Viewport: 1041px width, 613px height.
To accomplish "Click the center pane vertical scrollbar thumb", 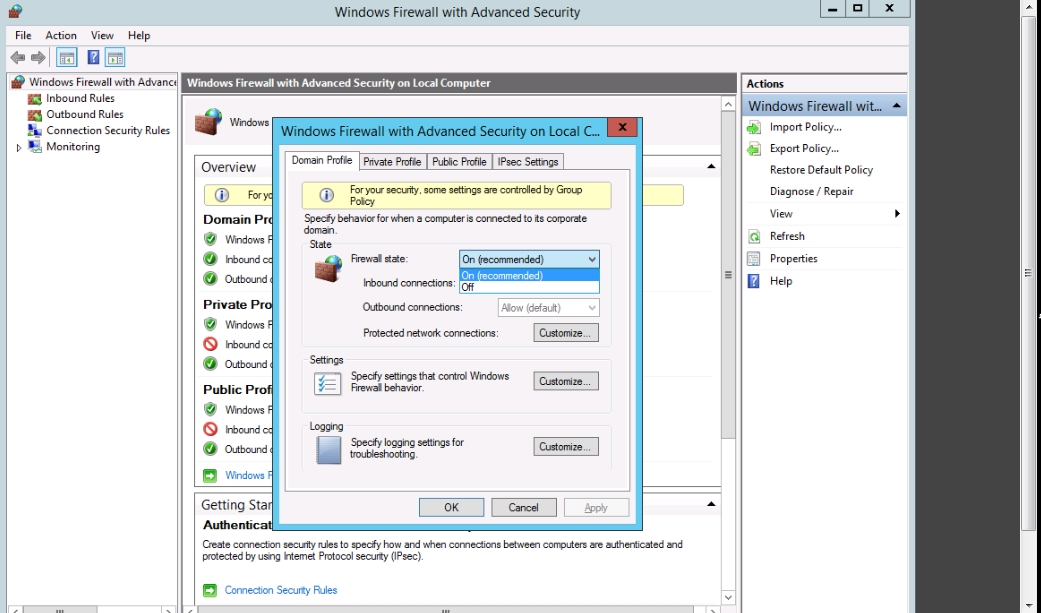I will [728, 275].
